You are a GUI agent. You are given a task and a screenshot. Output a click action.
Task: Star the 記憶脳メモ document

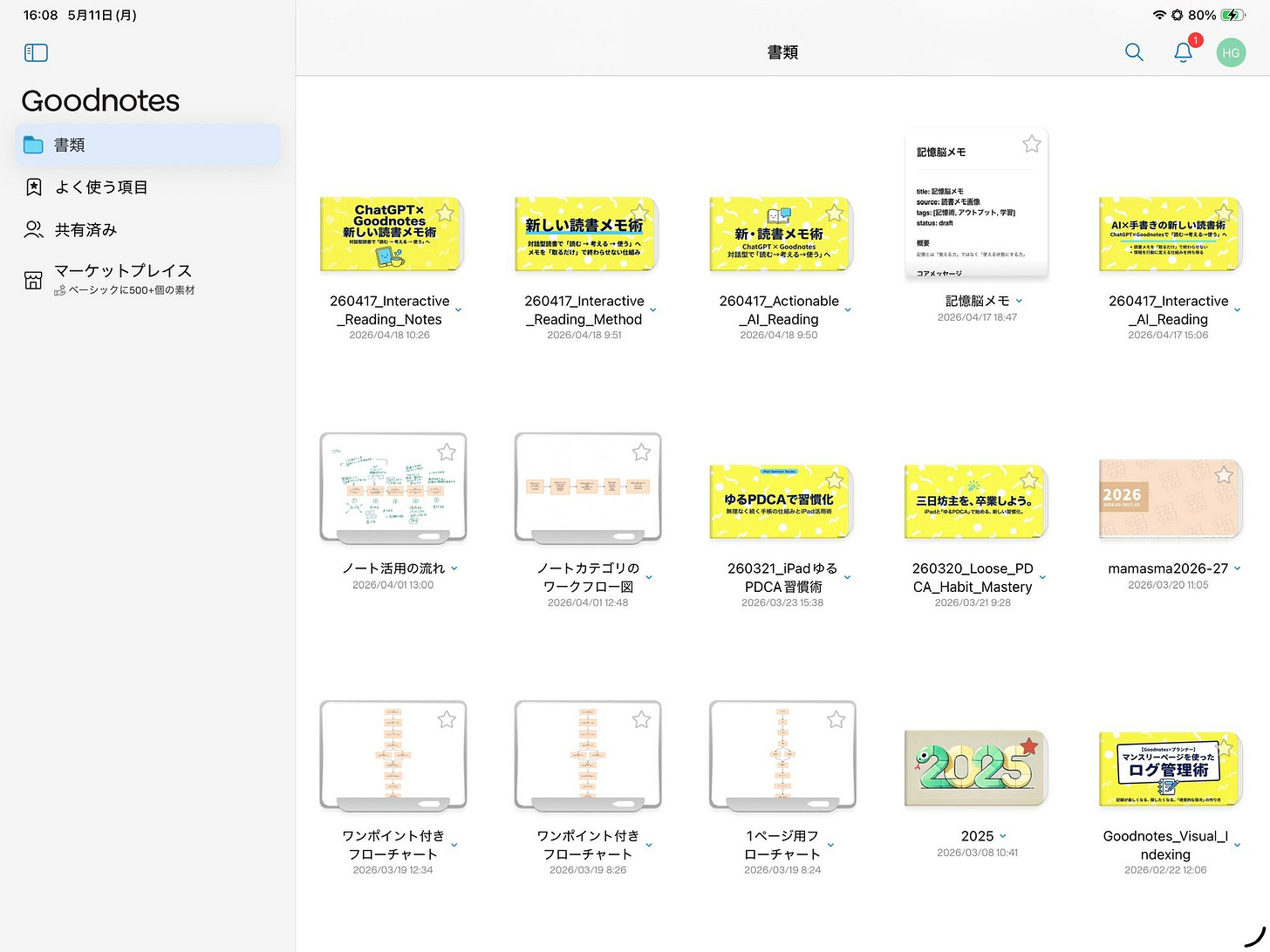pyautogui.click(x=1032, y=144)
